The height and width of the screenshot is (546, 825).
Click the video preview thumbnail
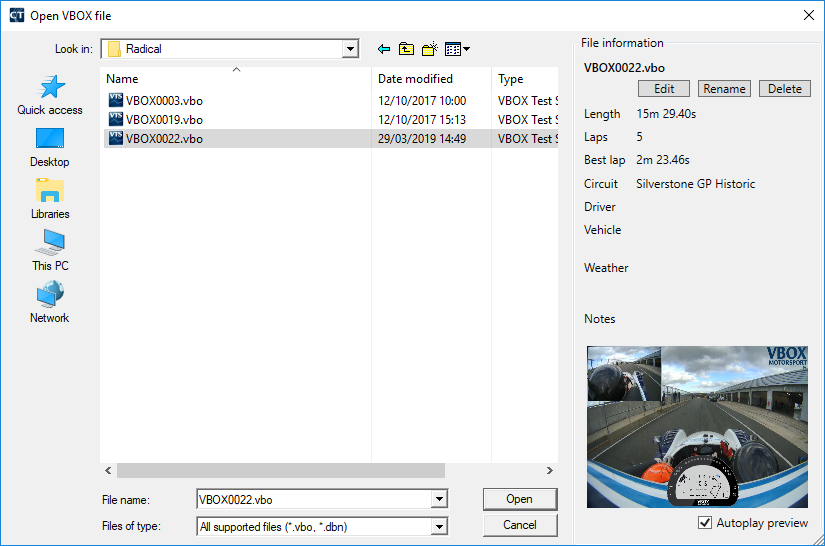coord(697,427)
